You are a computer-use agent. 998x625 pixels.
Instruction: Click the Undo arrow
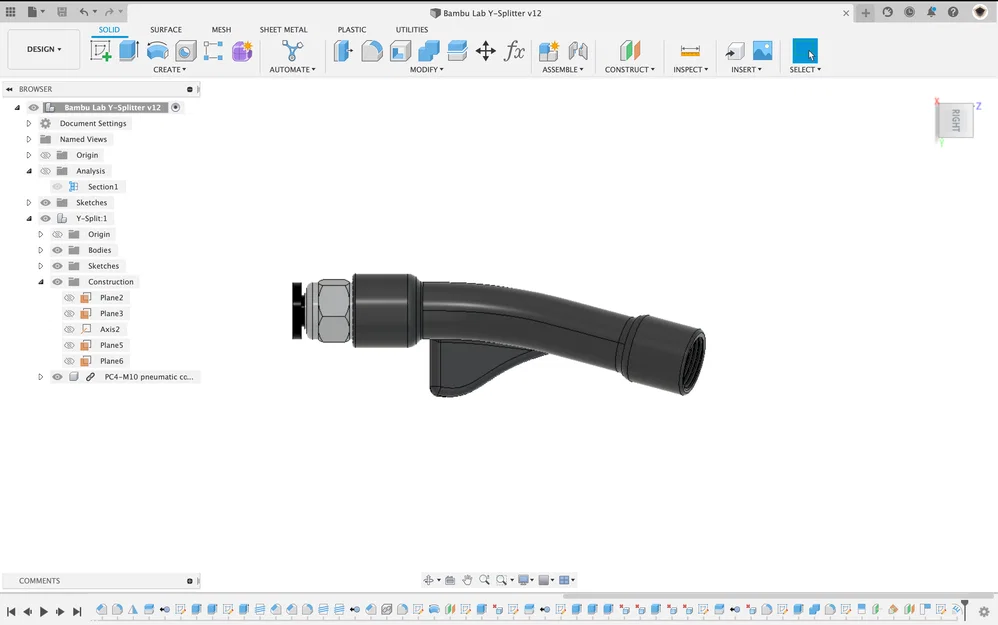pos(84,12)
